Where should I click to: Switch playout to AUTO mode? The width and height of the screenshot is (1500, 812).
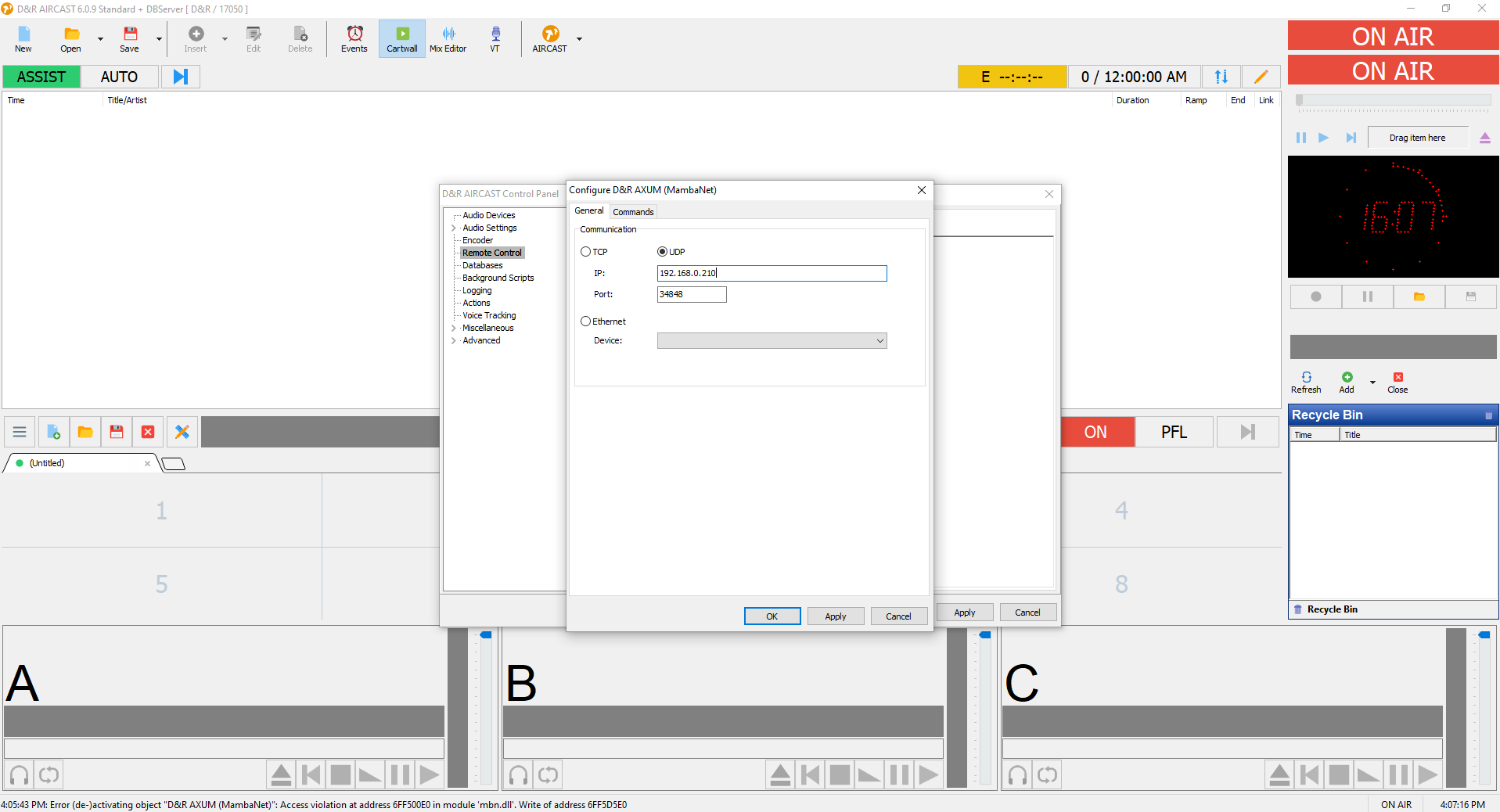click(119, 77)
